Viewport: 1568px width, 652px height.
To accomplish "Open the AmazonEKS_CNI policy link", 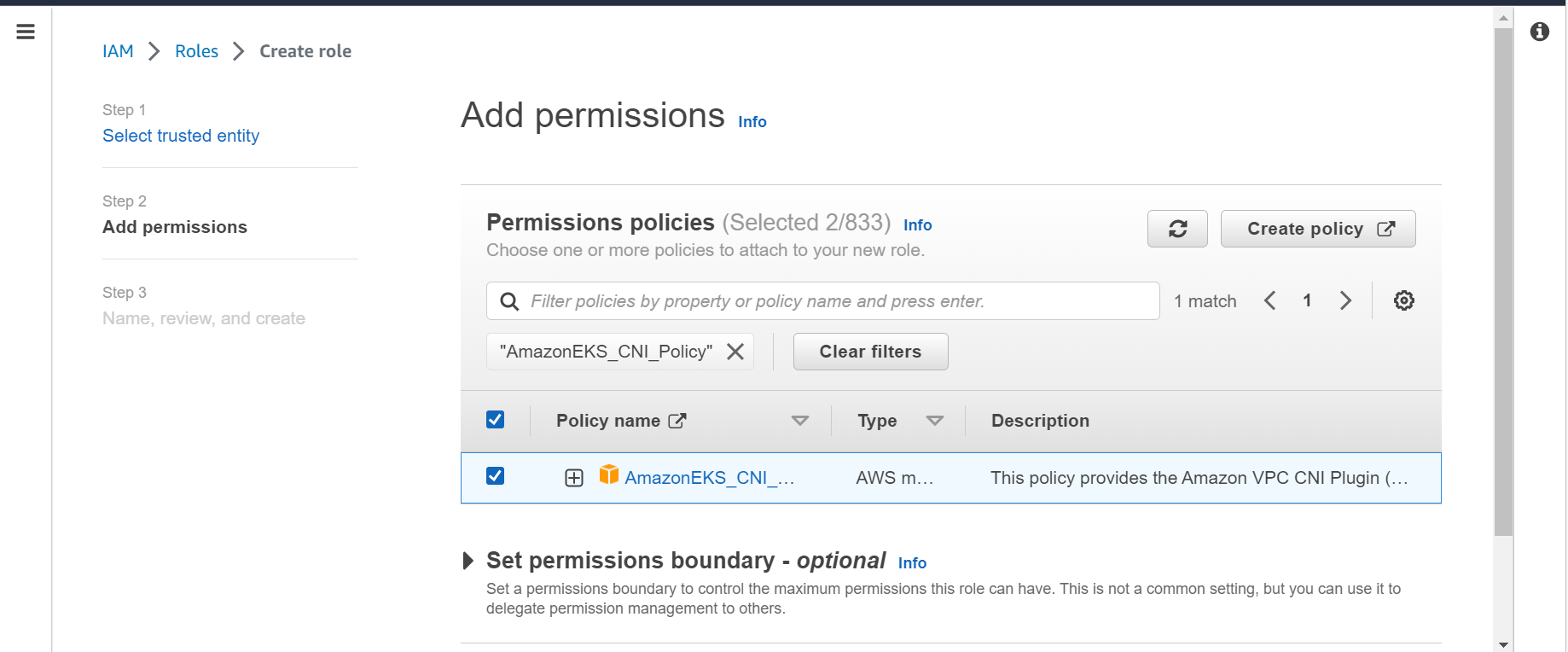I will 710,478.
